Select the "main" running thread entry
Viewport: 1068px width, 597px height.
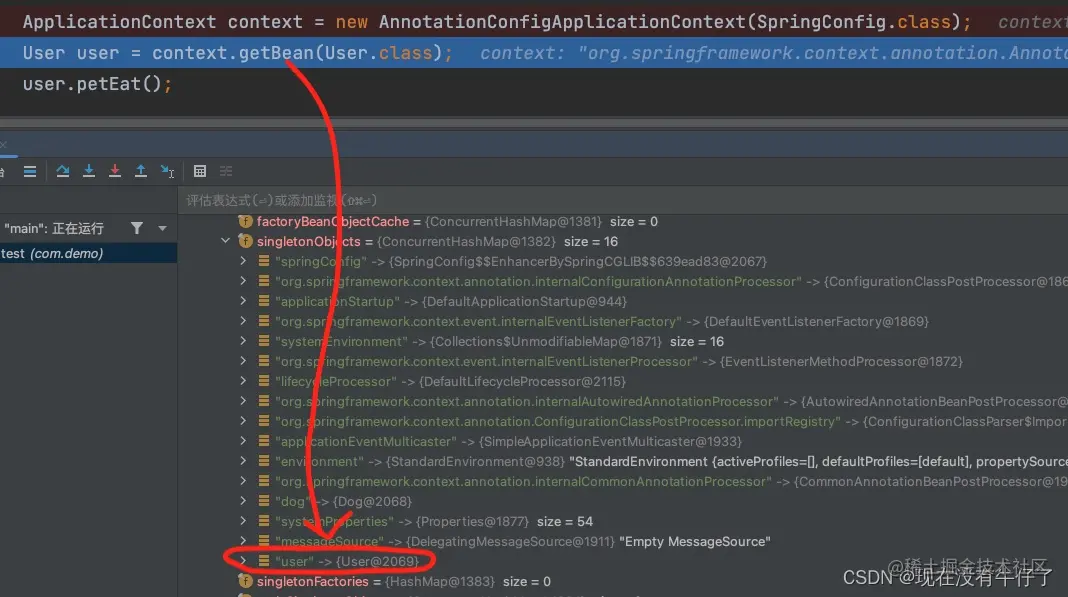[x=54, y=228]
